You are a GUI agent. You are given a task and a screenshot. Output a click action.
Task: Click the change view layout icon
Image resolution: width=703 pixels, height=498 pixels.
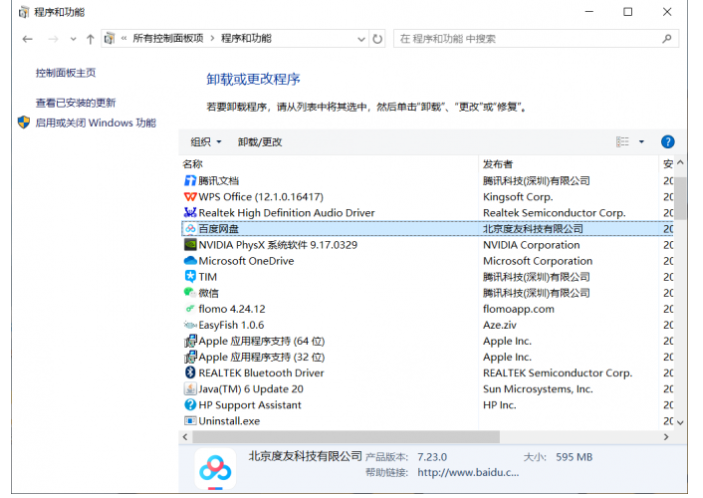[622, 142]
